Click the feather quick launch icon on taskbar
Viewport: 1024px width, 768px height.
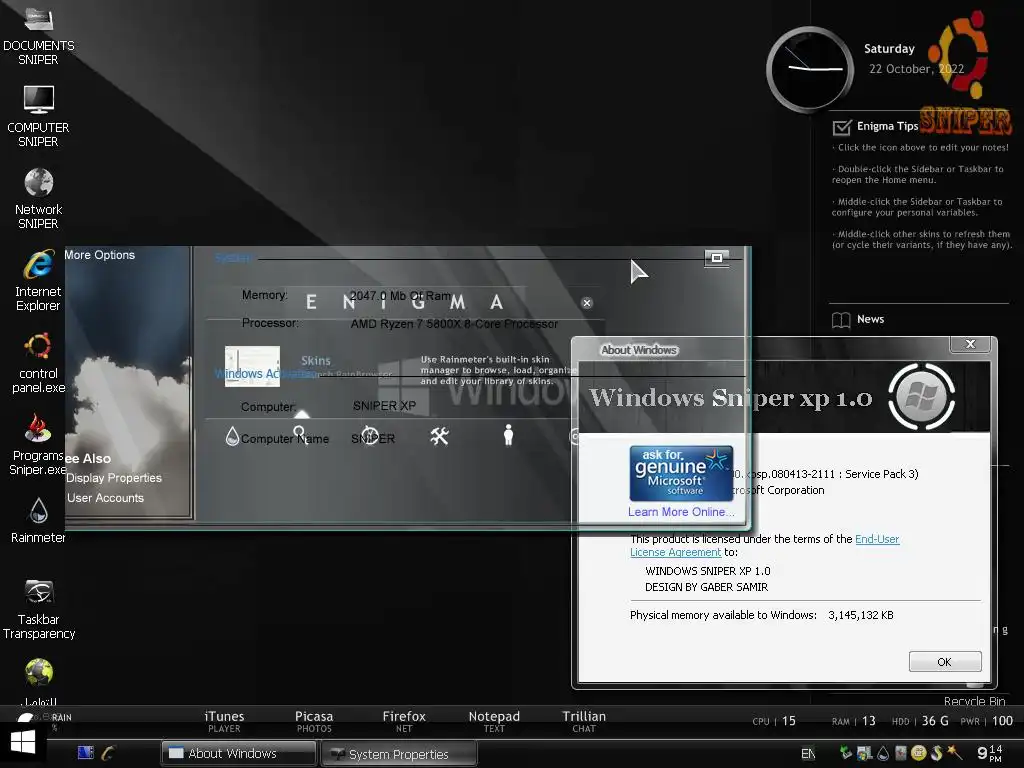click(x=108, y=753)
